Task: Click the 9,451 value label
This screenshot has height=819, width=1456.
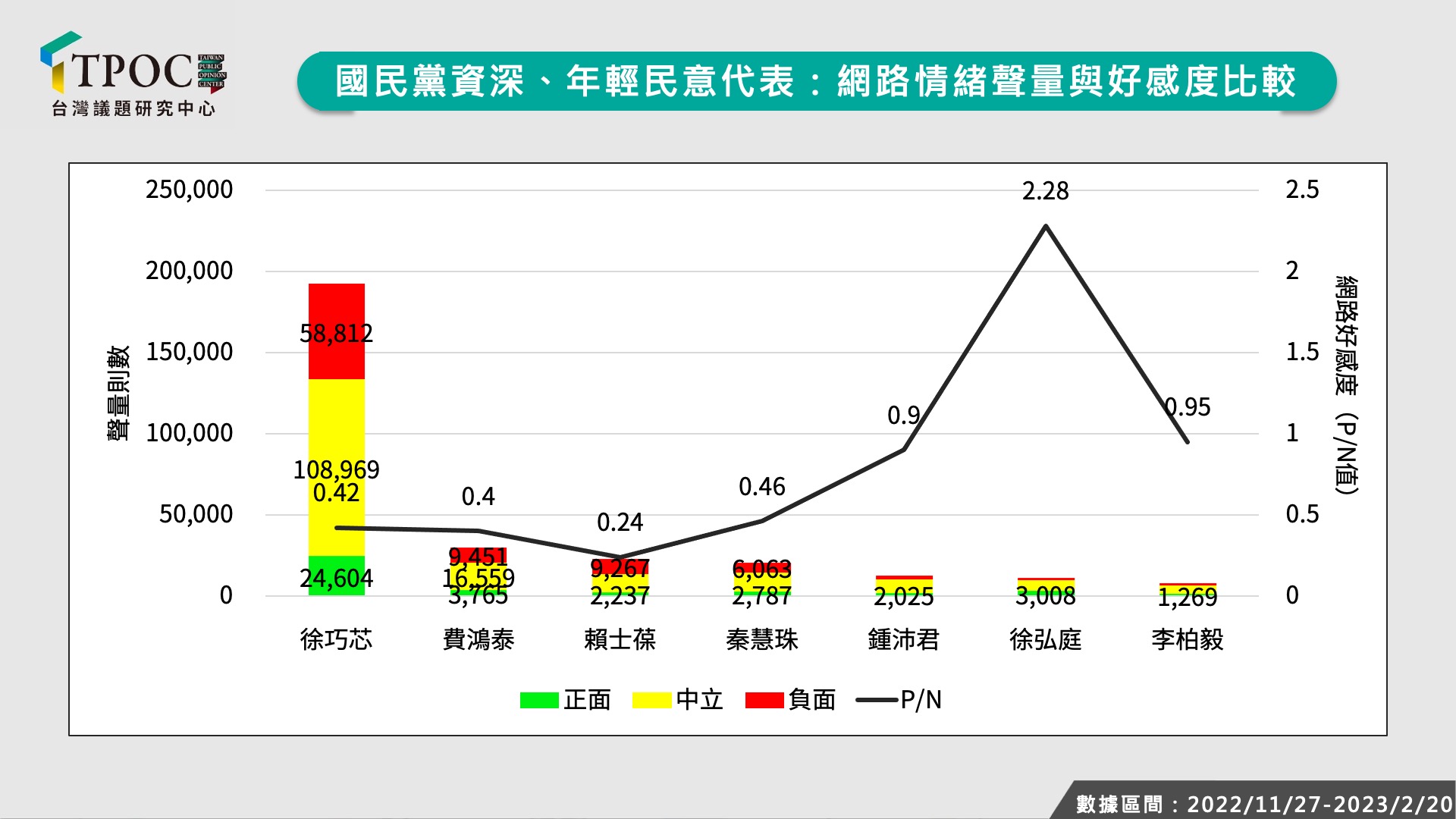Action: 479,557
